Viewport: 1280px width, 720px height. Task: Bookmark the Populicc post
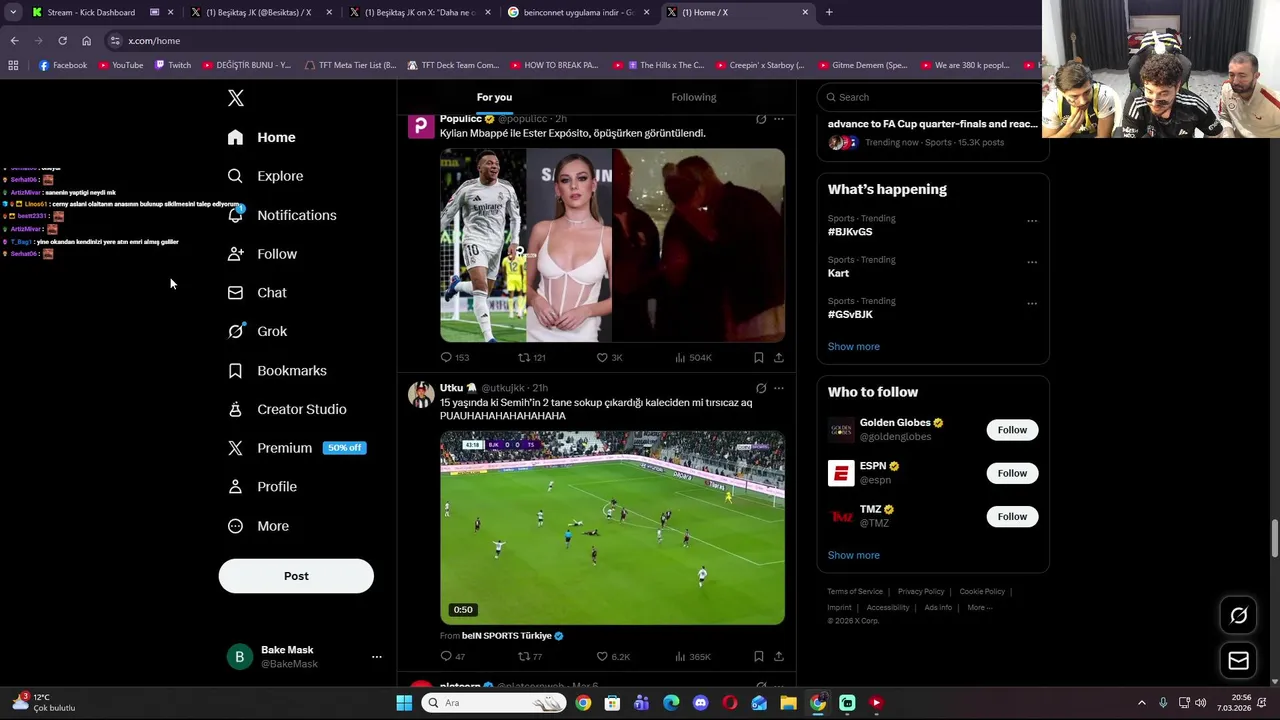point(759,357)
